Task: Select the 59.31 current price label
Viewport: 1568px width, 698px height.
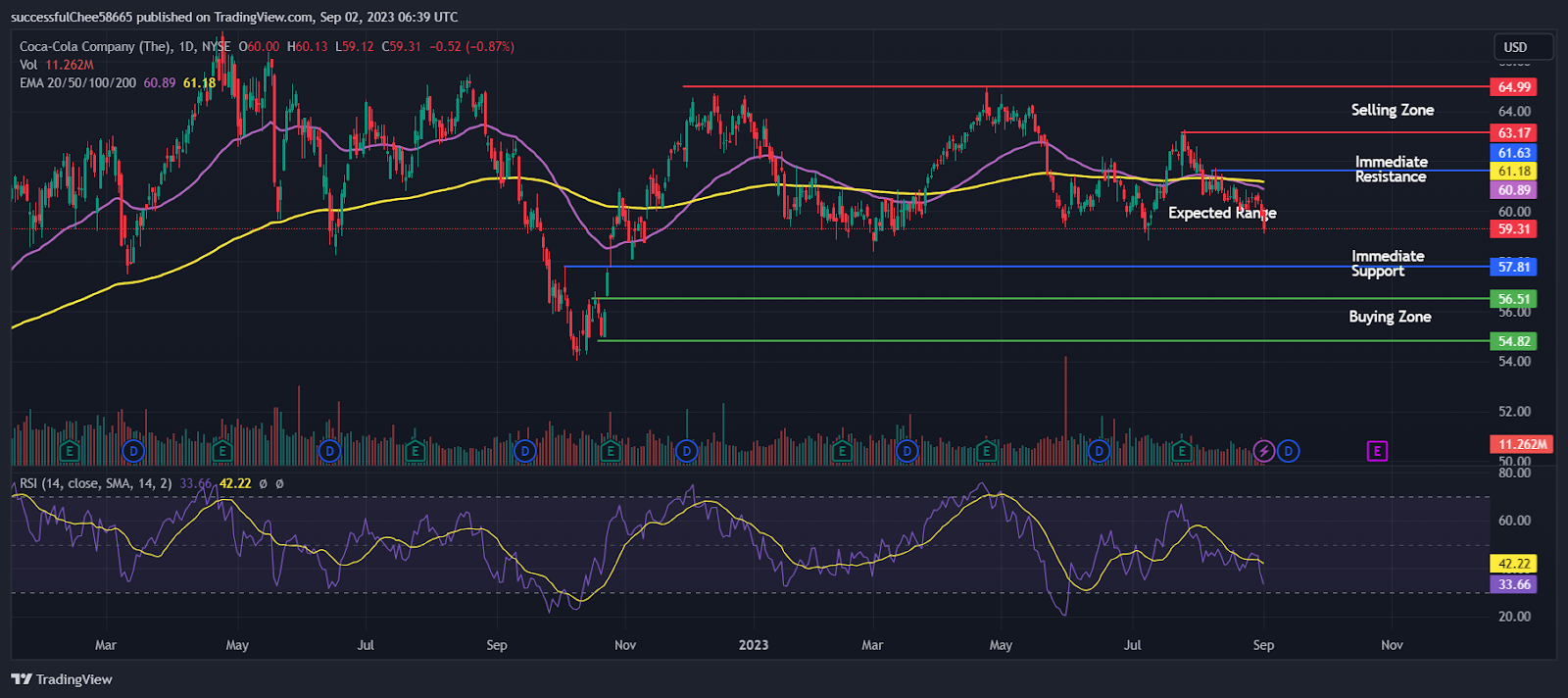Action: 1513,228
